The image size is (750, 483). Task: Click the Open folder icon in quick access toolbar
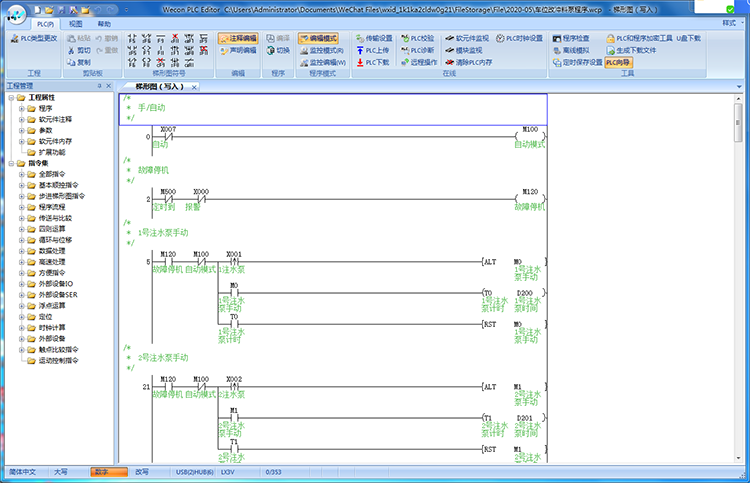(49, 10)
